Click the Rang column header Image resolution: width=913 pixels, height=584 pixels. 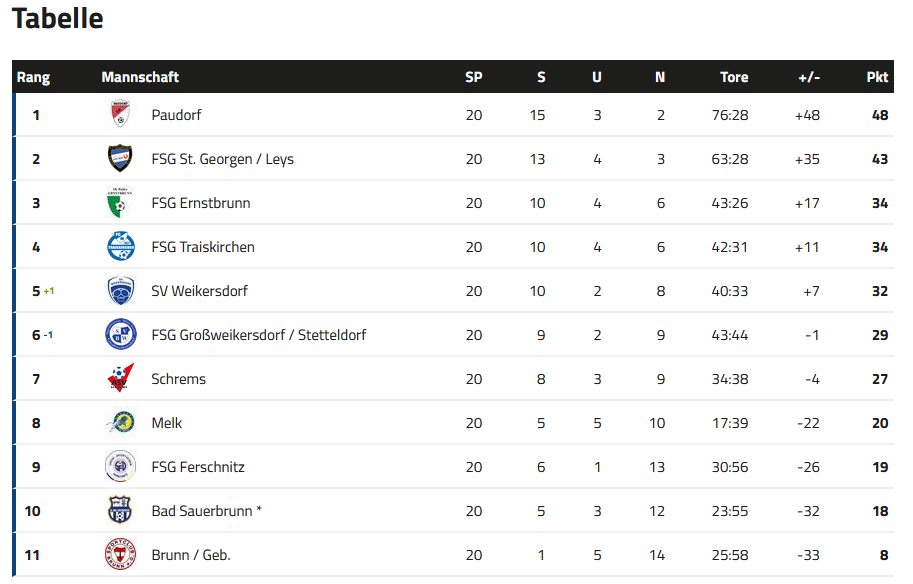point(33,77)
